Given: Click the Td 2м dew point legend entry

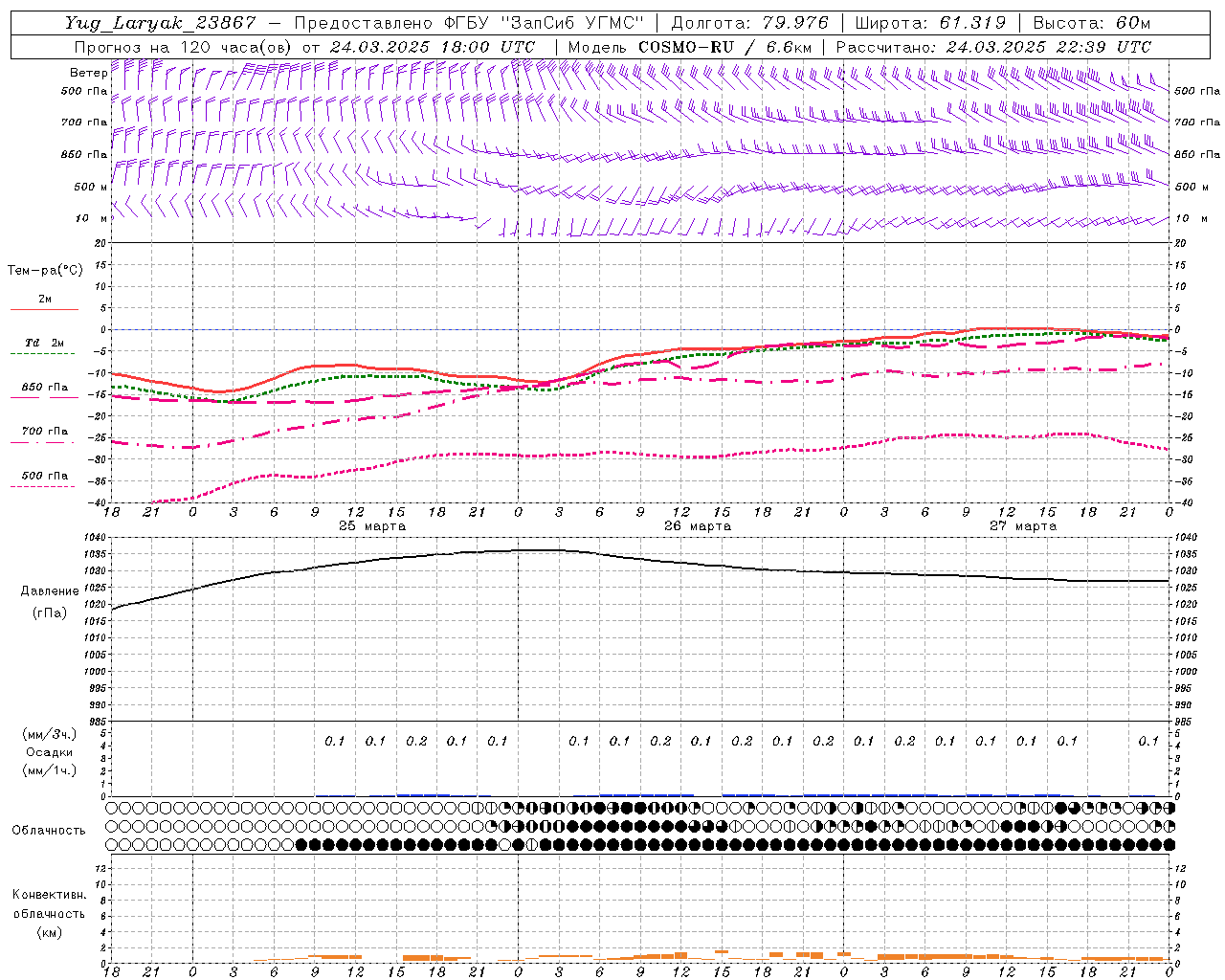Looking at the screenshot, I should pos(44,346).
